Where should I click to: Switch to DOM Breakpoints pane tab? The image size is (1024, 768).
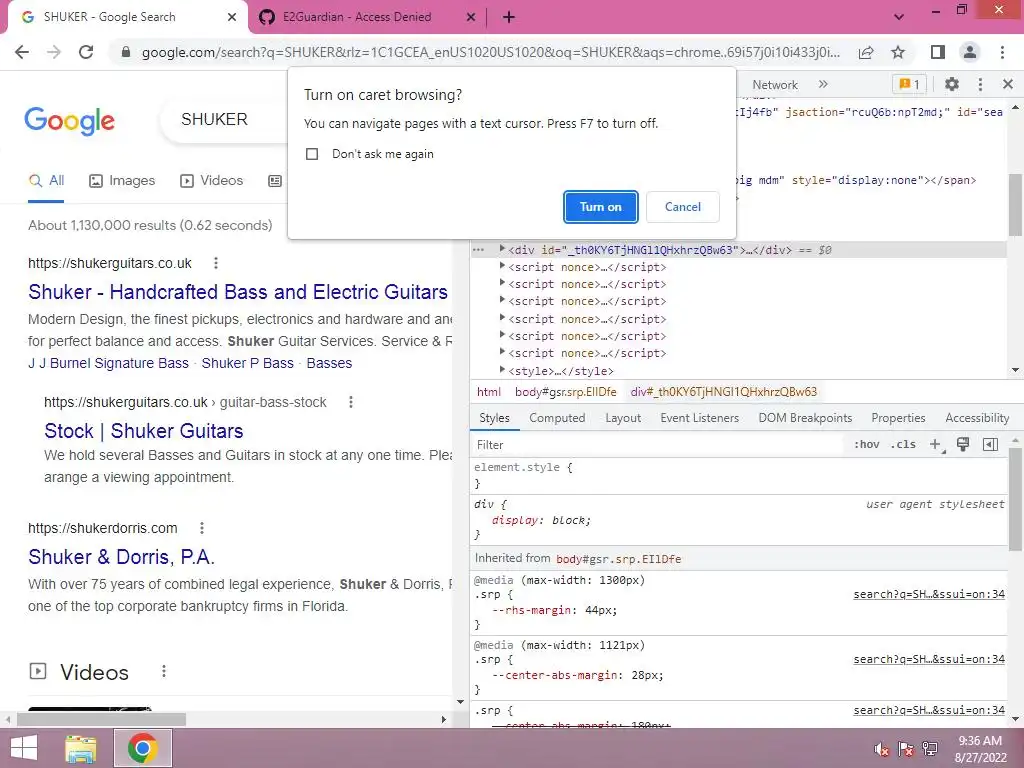805,418
